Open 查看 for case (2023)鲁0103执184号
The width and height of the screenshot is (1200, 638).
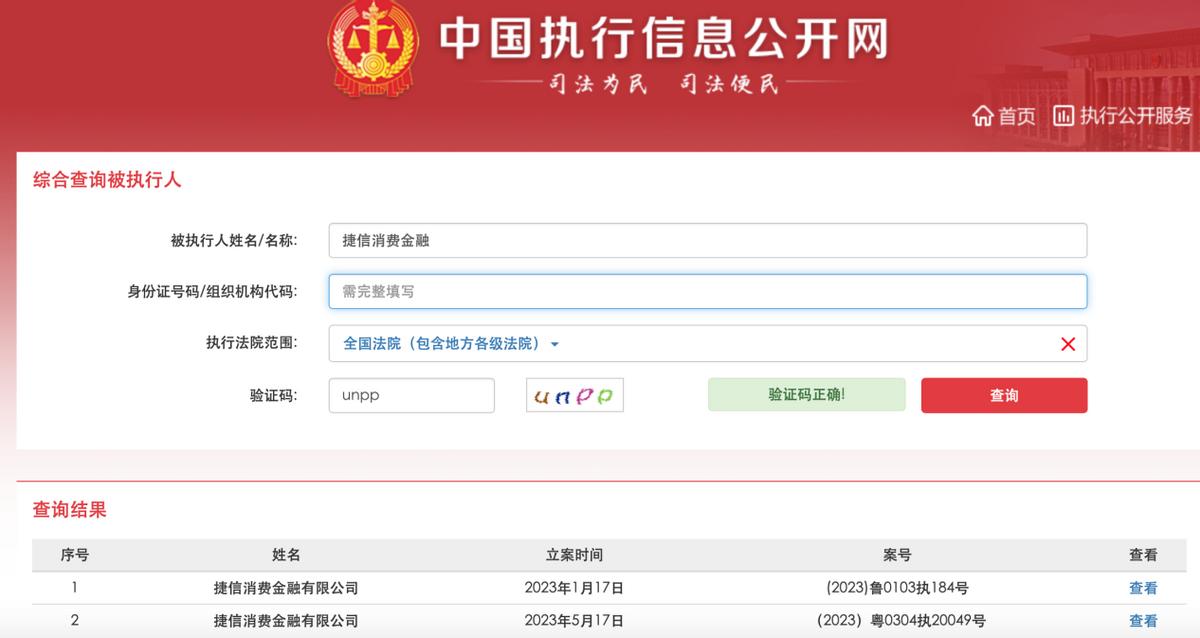[1141, 588]
